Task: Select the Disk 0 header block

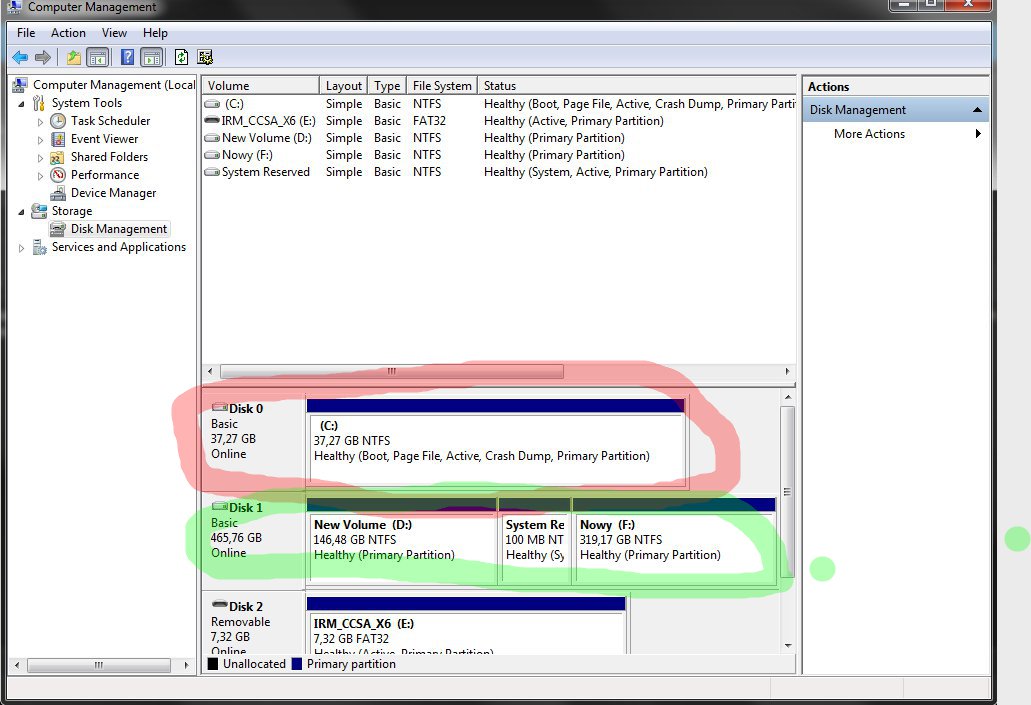Action: (254, 441)
